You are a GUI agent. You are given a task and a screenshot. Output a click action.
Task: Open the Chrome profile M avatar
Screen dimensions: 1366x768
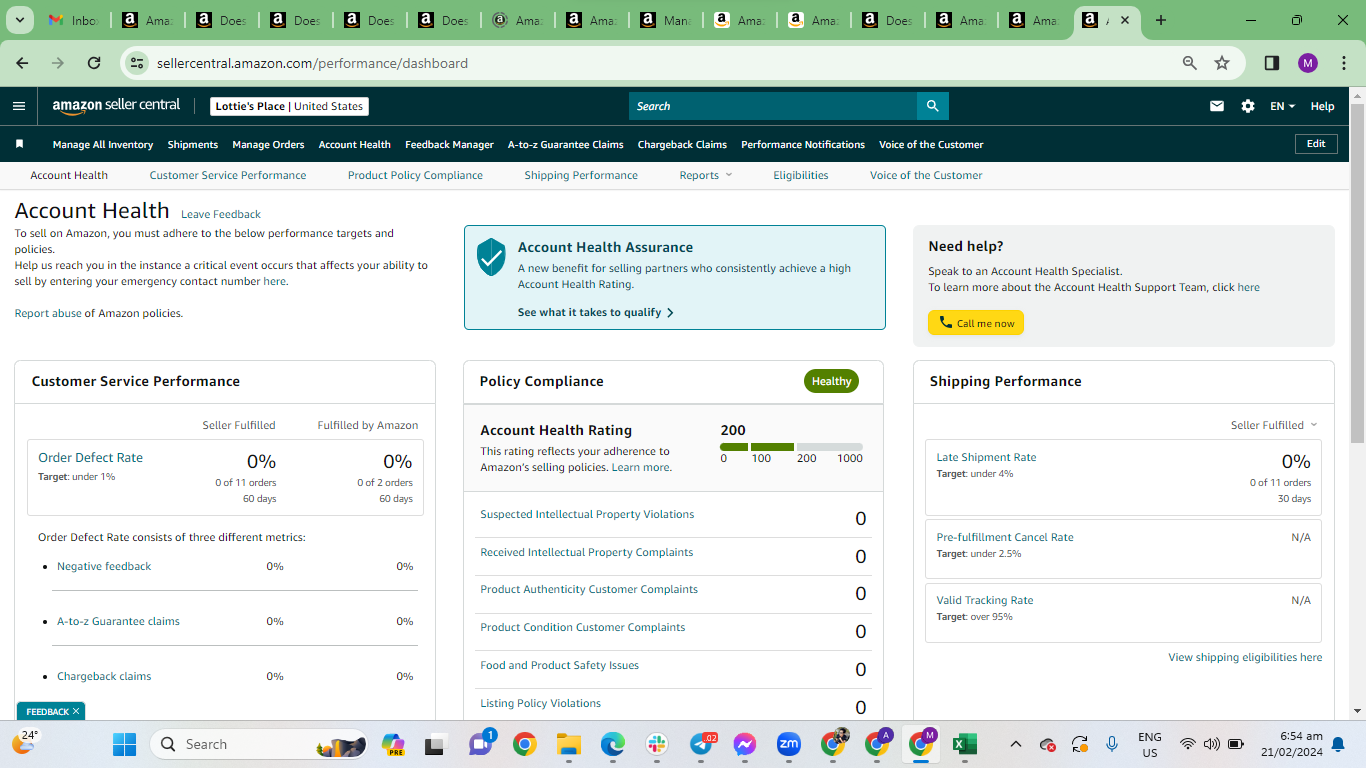coord(1308,63)
